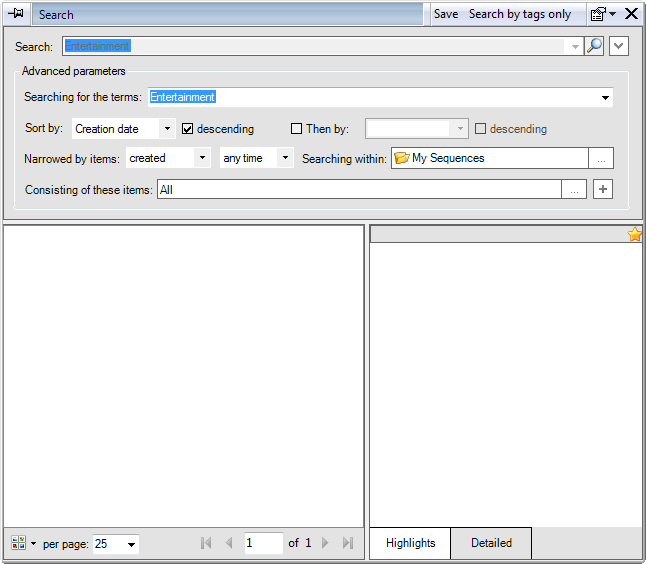The image size is (646, 564).
Task: Open the per page count dropdown
Action: [x=131, y=544]
